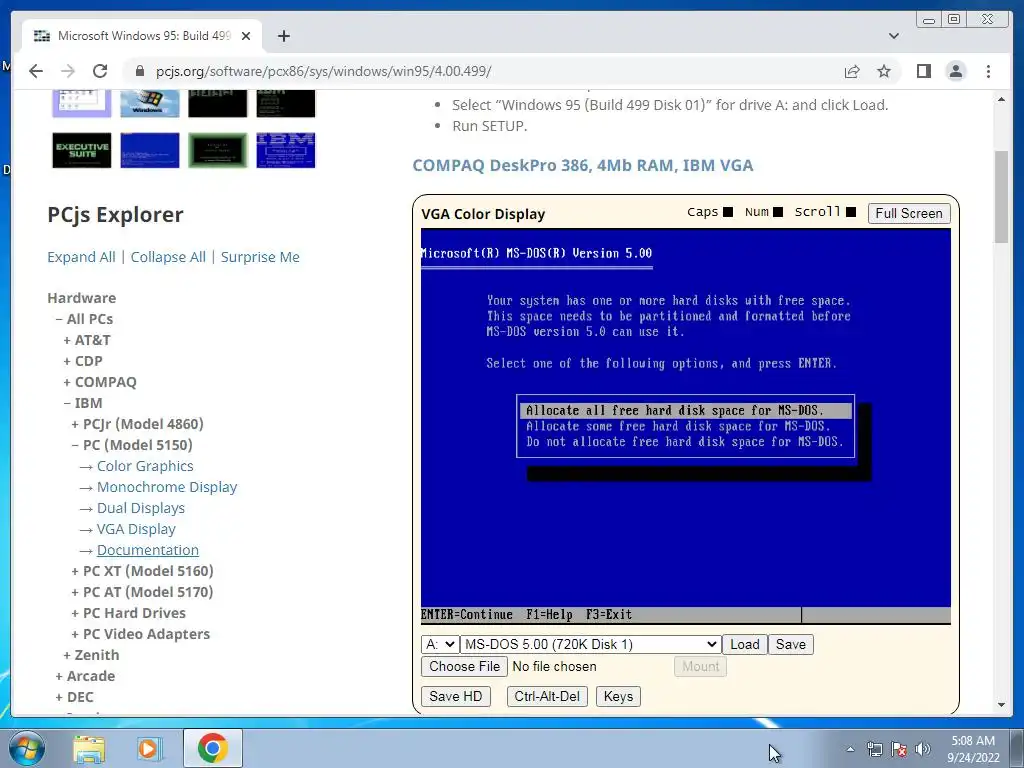The image size is (1024, 768).
Task: Click the Ctrl-Alt-Del button
Action: [x=547, y=697]
